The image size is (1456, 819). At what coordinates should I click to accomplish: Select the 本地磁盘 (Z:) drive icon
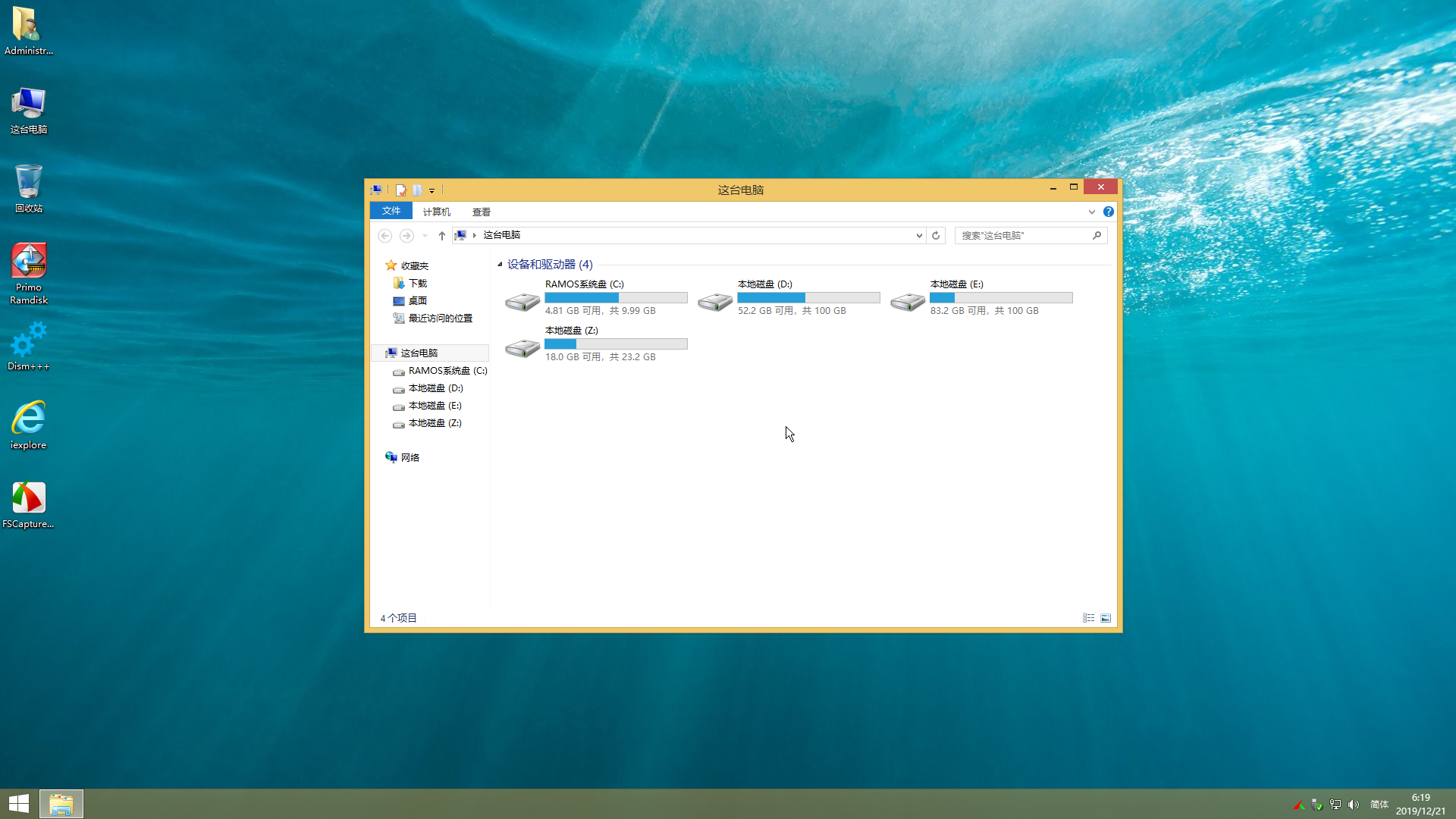pos(522,347)
